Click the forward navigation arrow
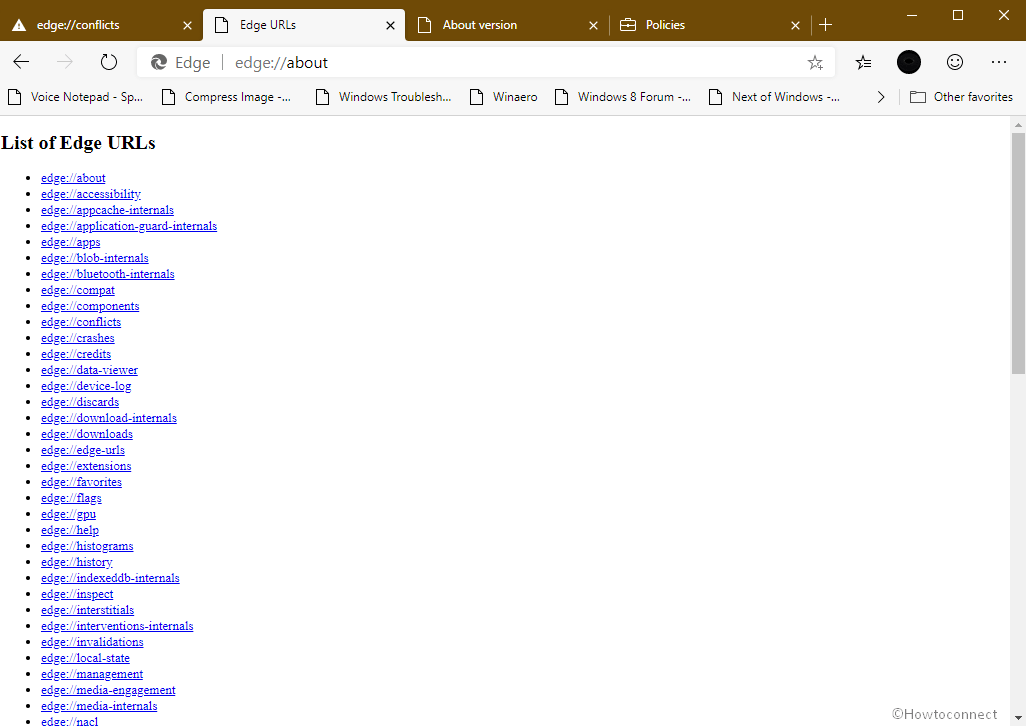The width and height of the screenshot is (1026, 726). [x=65, y=62]
